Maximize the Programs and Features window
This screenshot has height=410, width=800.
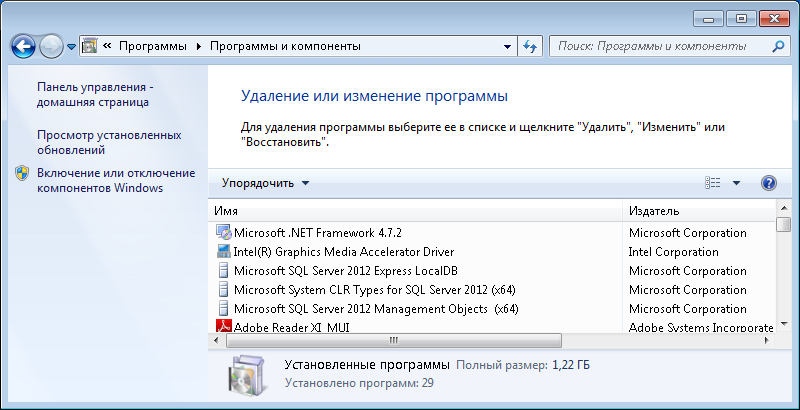[741, 19]
